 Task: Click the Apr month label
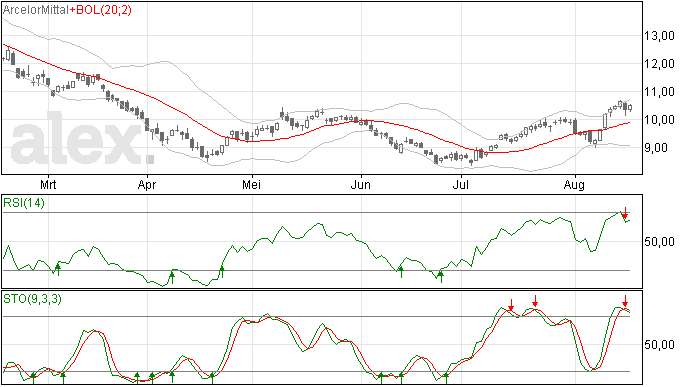pos(147,184)
